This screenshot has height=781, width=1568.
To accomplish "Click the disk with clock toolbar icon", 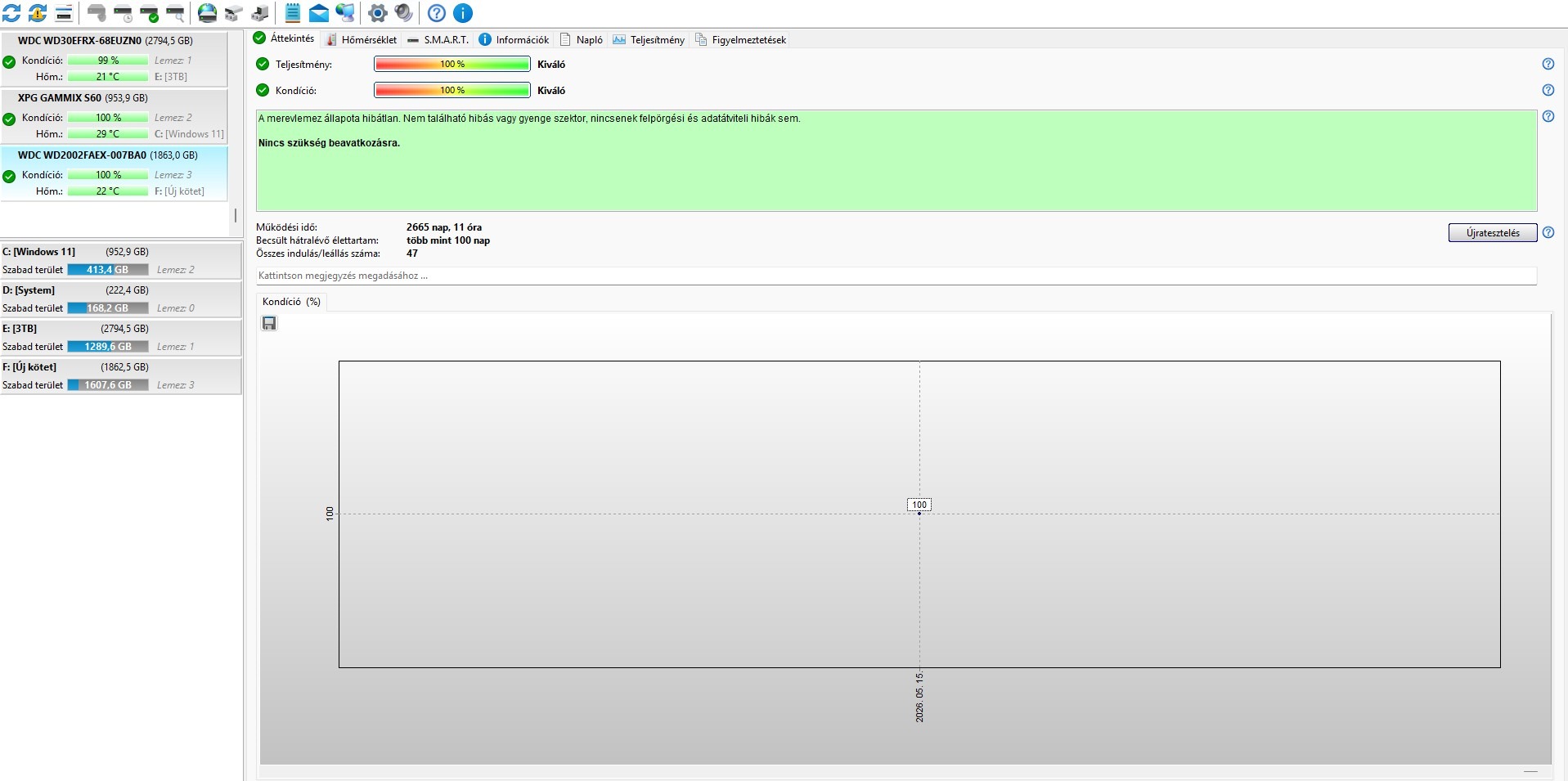I will [x=123, y=13].
